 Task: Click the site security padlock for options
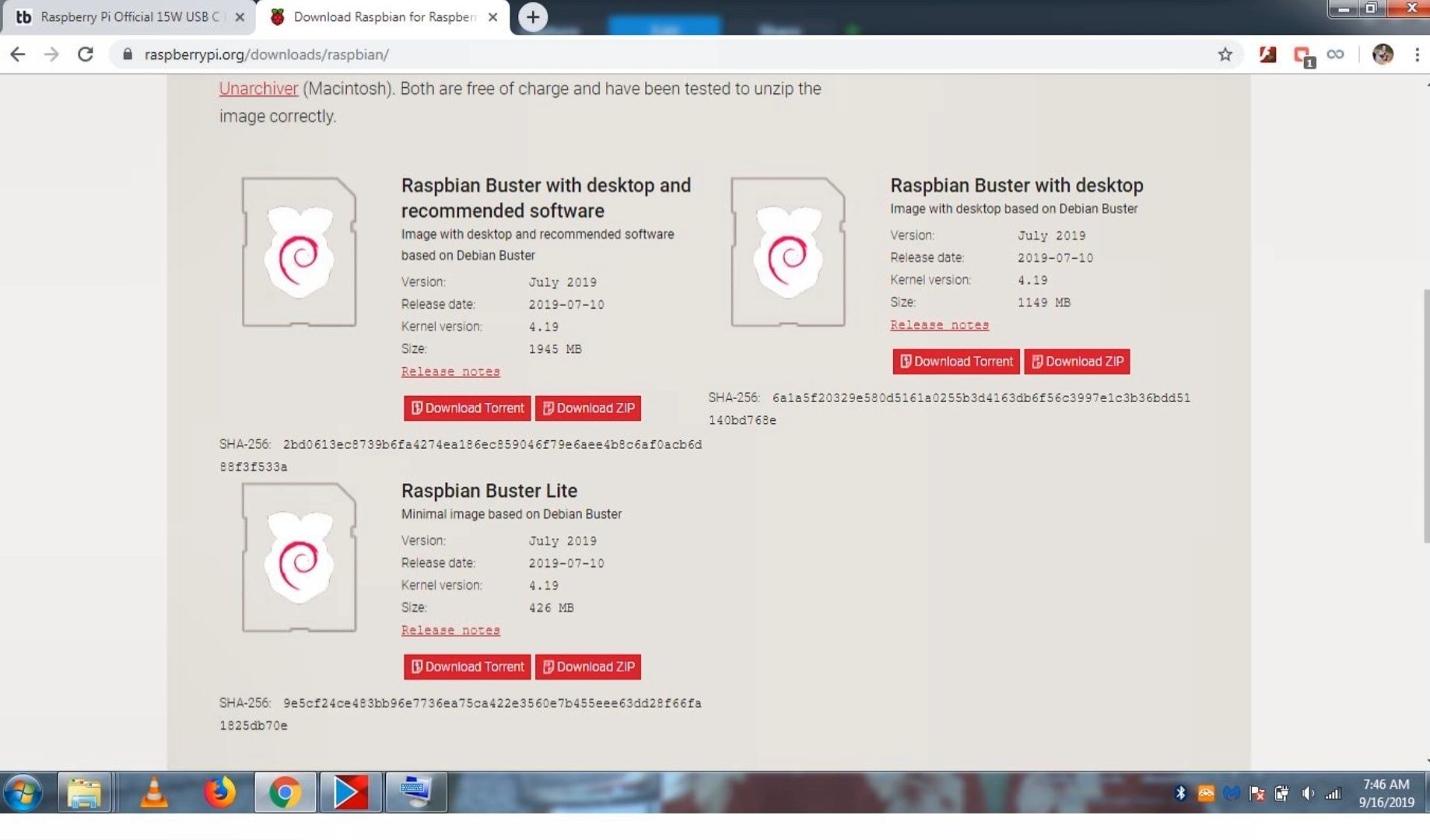pos(126,54)
